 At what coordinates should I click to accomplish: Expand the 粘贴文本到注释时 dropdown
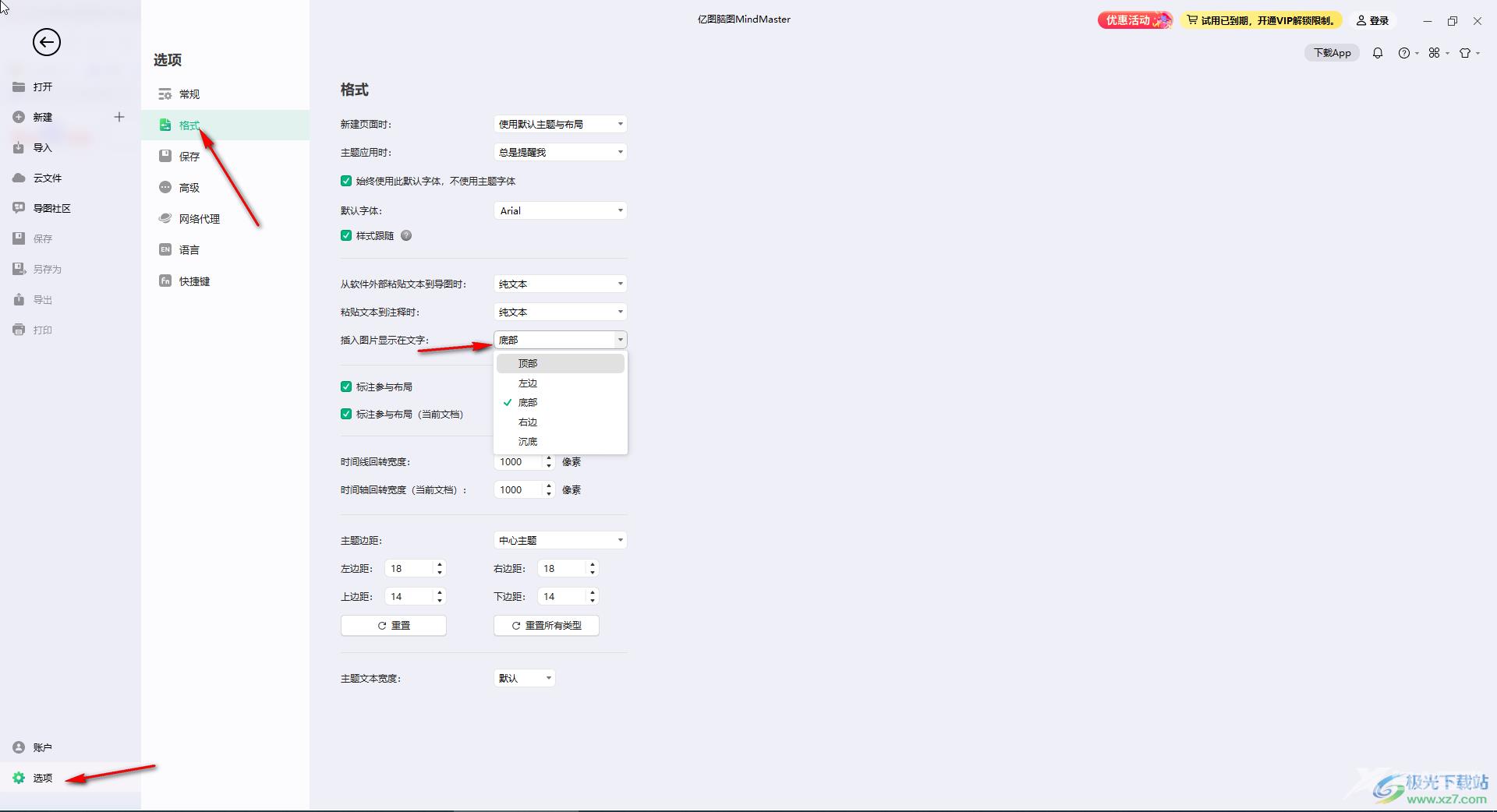tap(561, 312)
